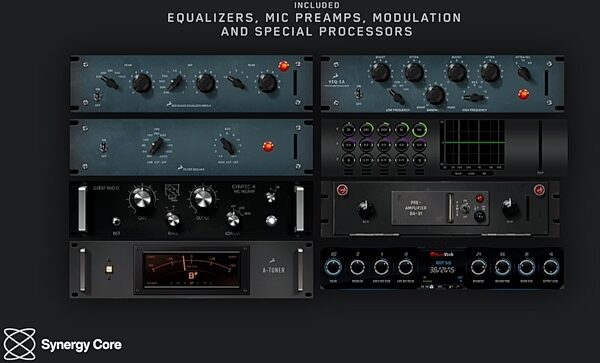
Task: Click the BA-31 preamplifier red indicator lamp
Action: coord(479,199)
